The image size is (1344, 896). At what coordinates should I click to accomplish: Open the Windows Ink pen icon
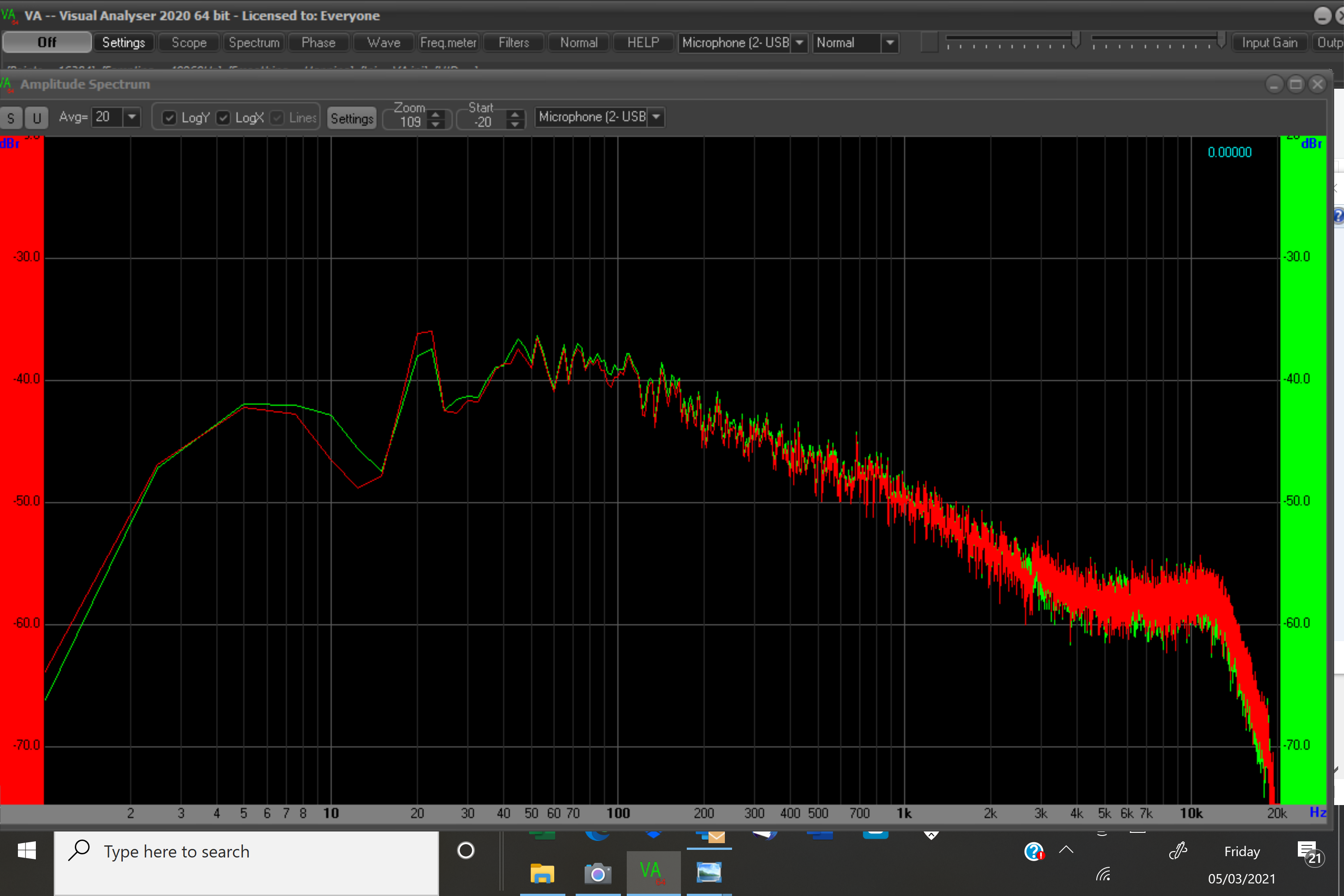click(x=1178, y=851)
